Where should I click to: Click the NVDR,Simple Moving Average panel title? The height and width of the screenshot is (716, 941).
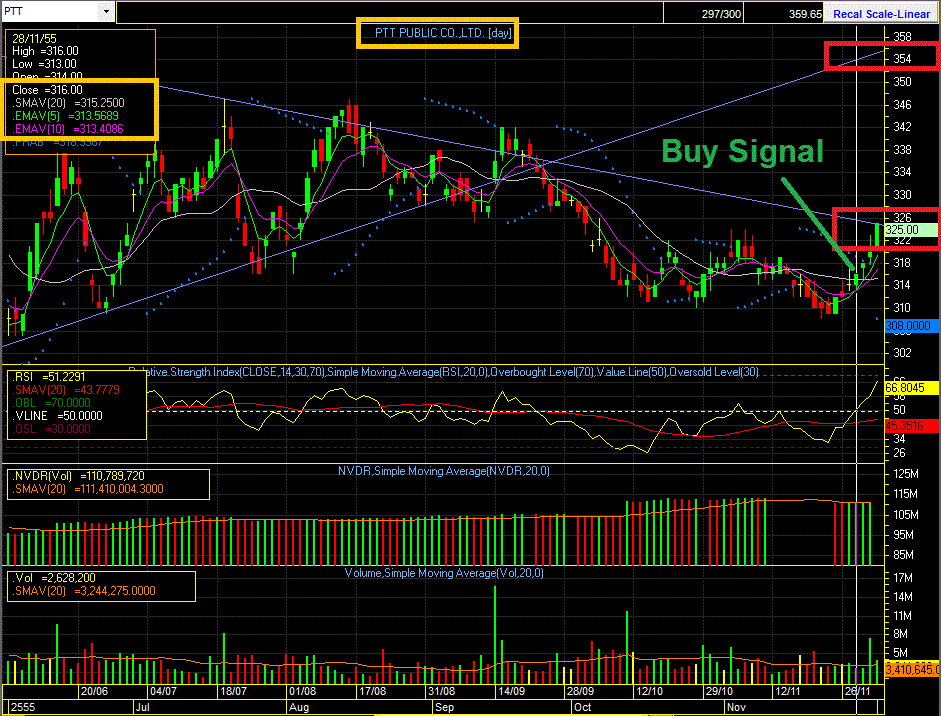443,471
